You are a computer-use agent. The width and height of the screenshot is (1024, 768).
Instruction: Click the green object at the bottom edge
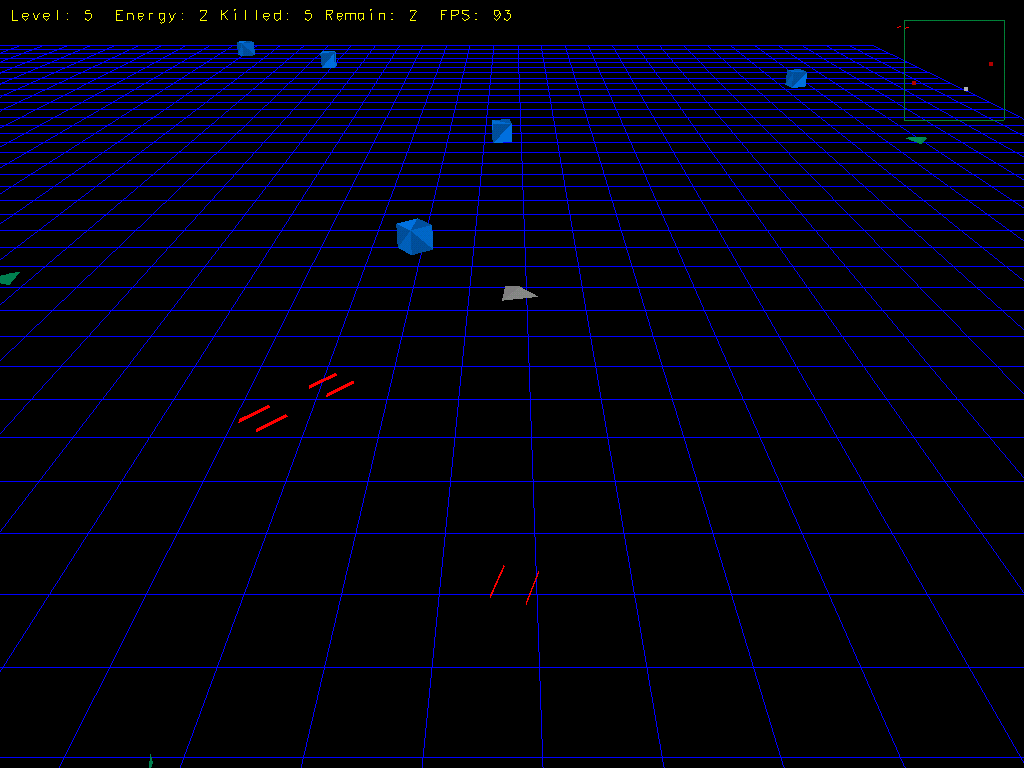[x=150, y=761]
